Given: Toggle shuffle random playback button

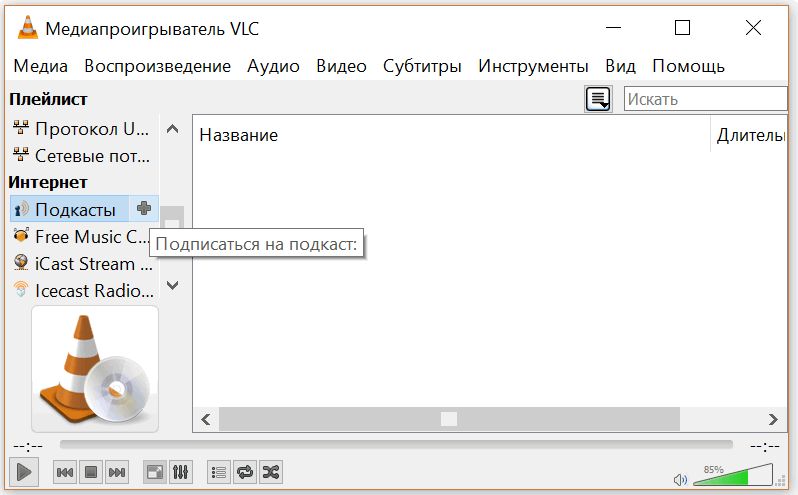Looking at the screenshot, I should [271, 473].
